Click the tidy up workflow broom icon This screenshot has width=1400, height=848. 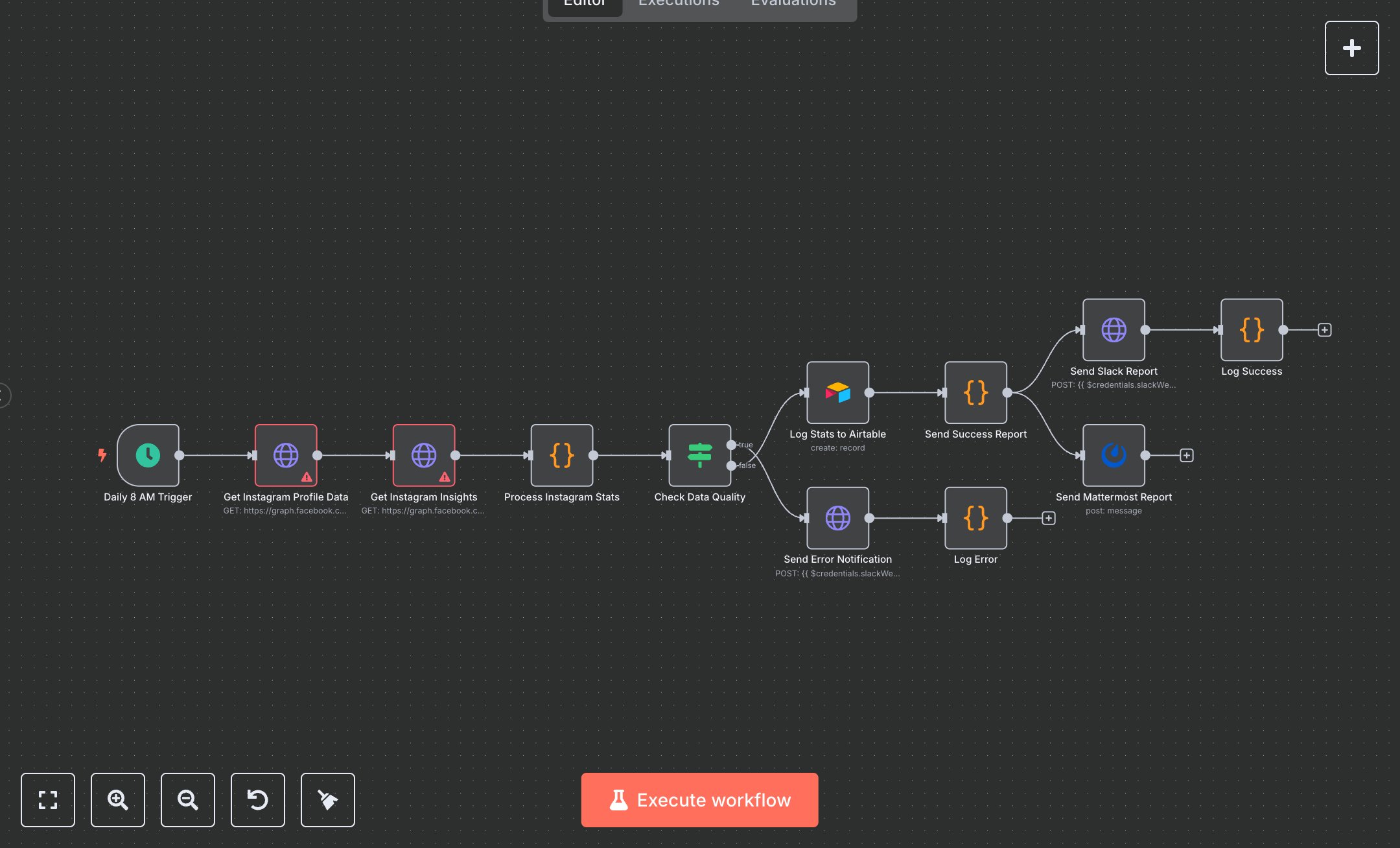328,799
